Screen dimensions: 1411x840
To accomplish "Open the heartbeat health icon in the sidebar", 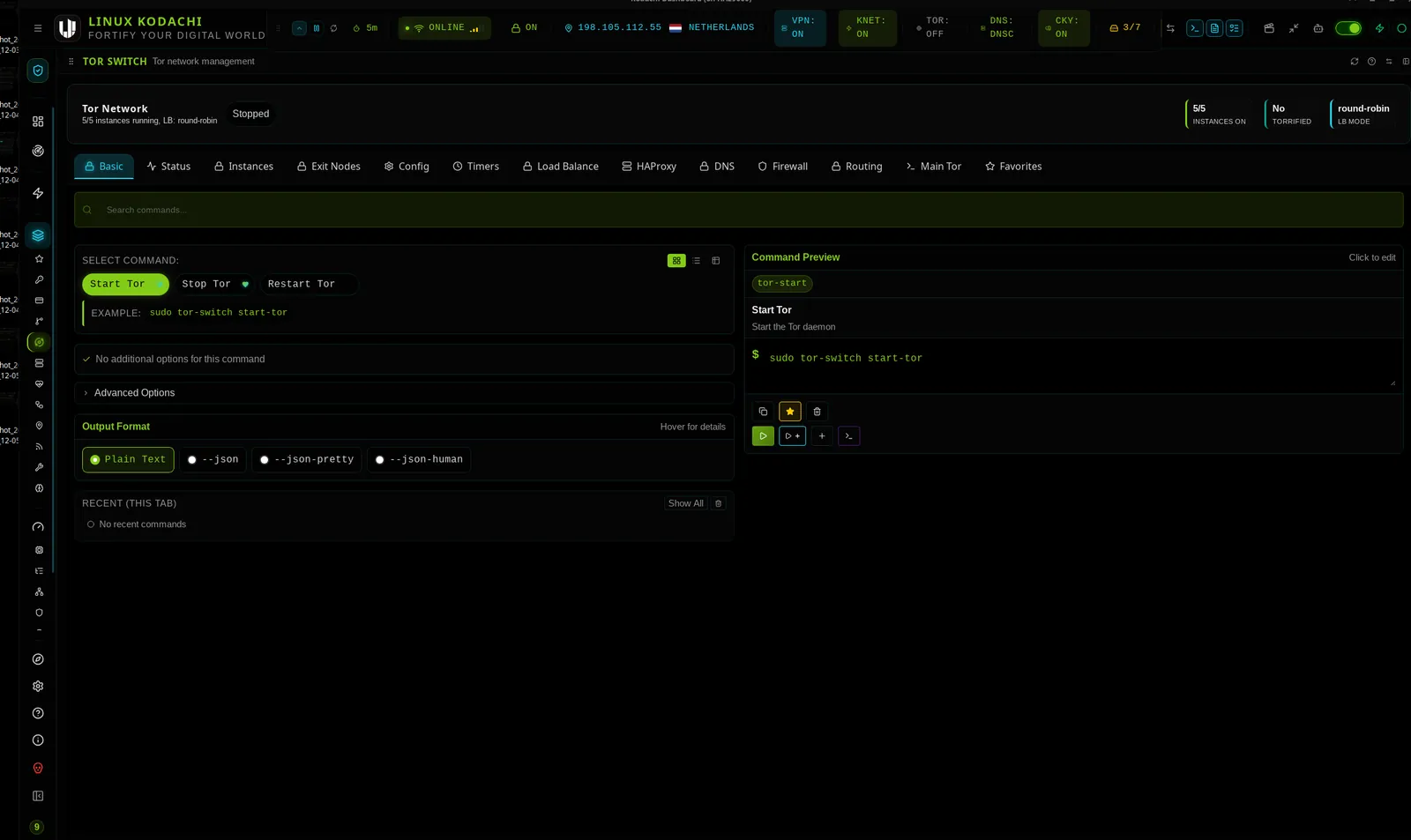I will (39, 384).
